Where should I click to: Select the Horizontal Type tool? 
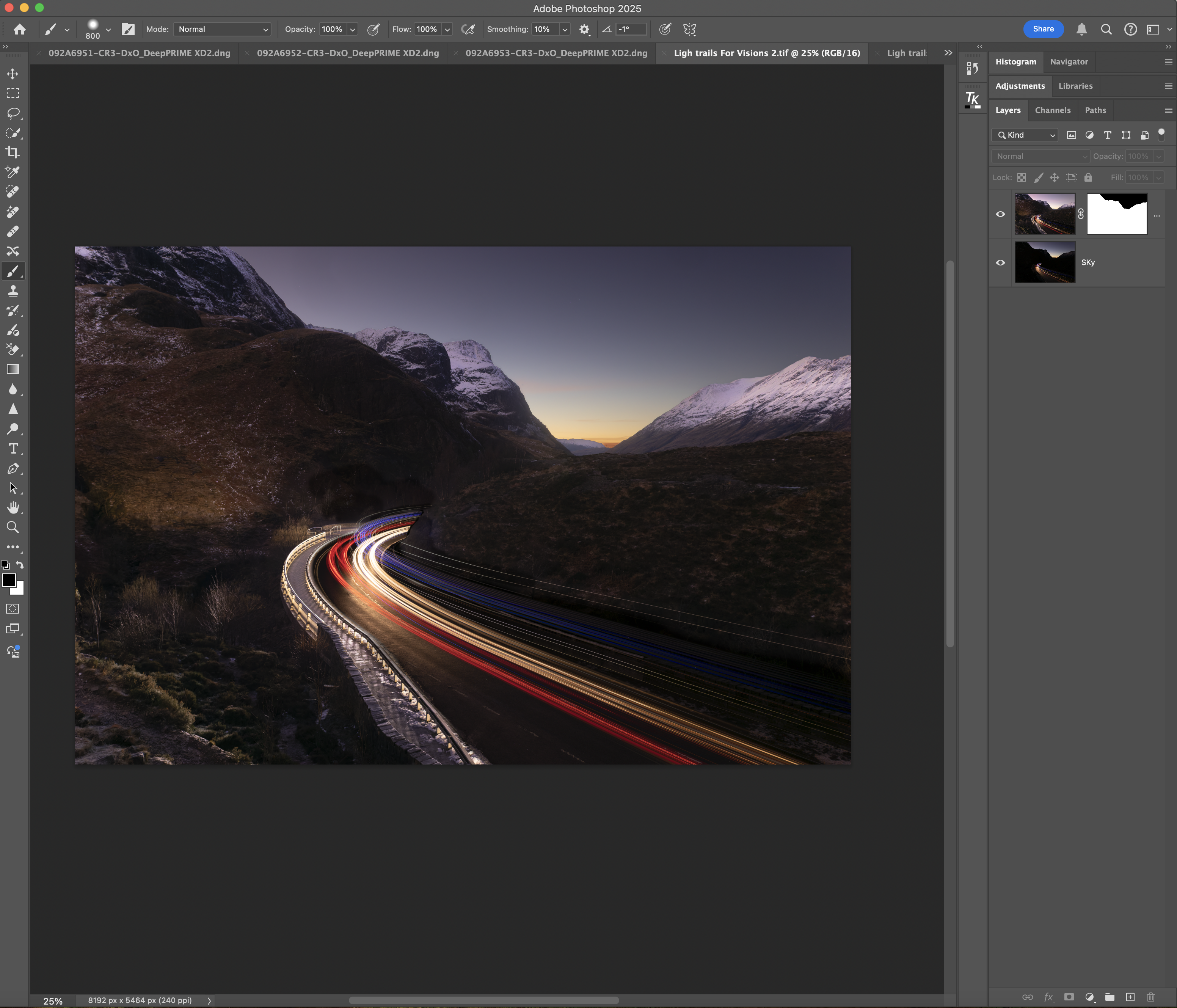pos(13,449)
